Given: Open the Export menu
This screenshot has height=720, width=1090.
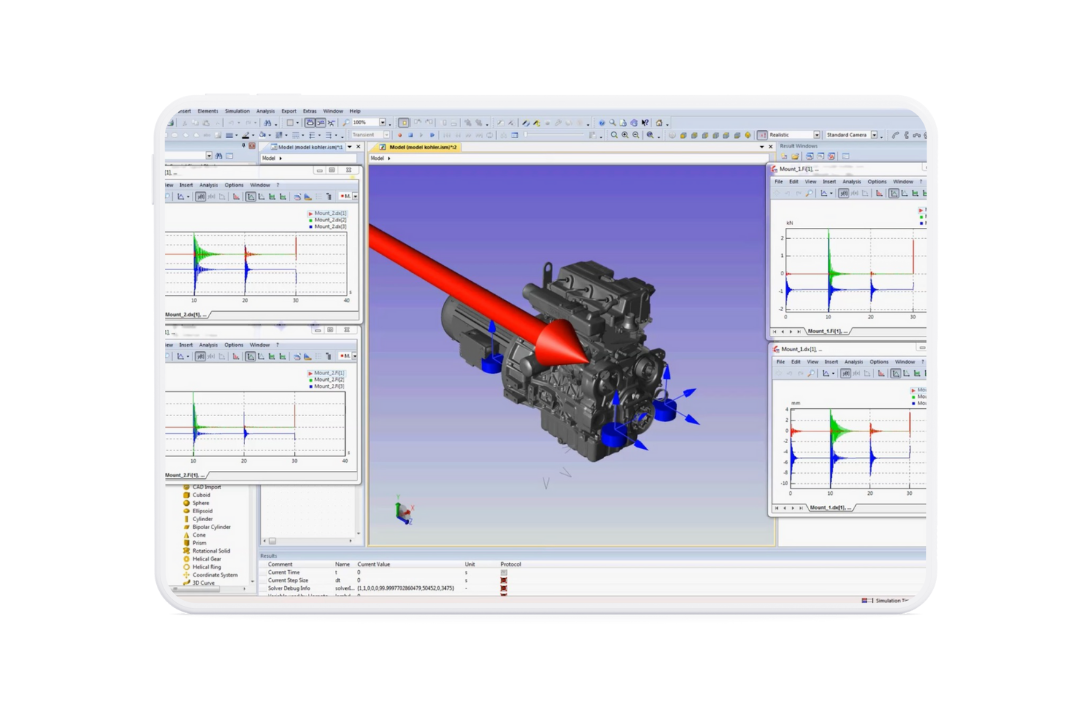Looking at the screenshot, I should 288,111.
